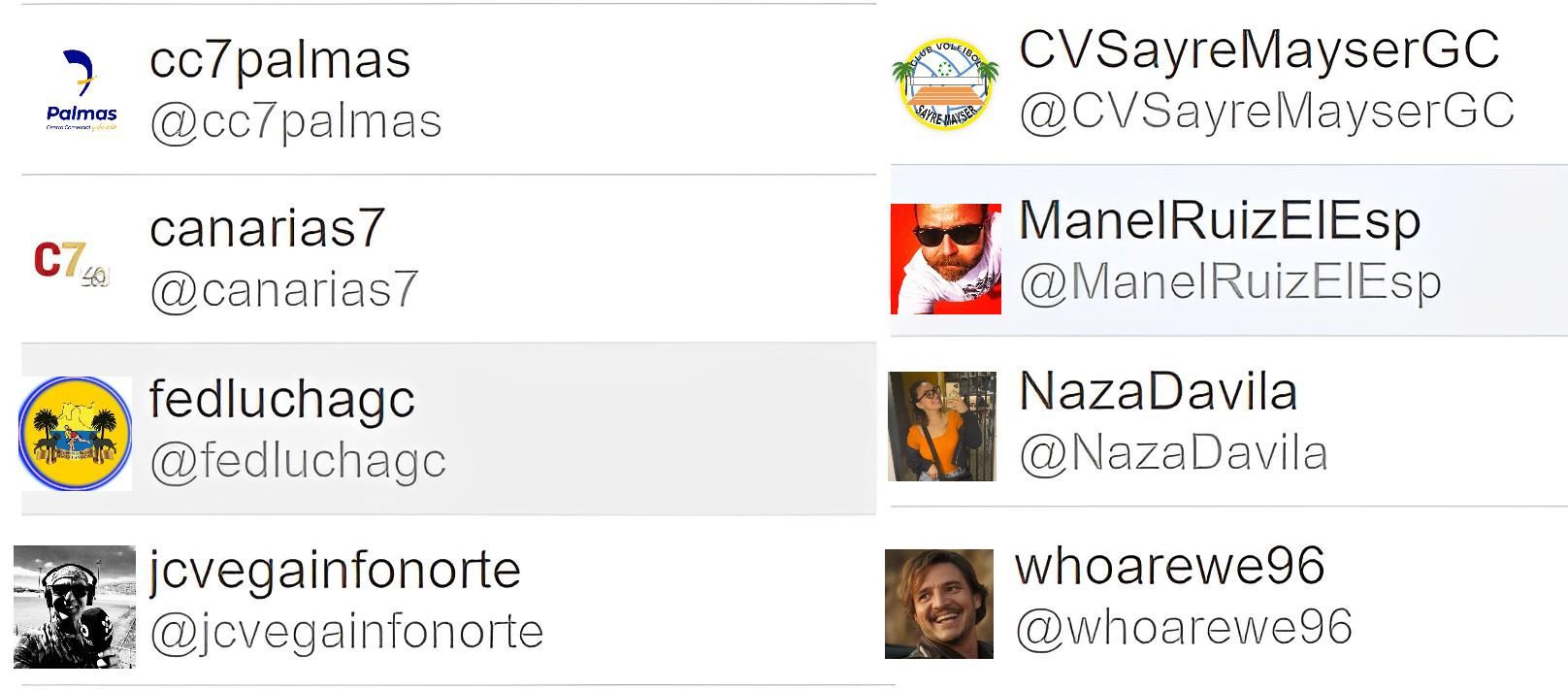This screenshot has width=1568, height=689.
Task: Open the CVSayreMayserGC display name
Action: (1258, 49)
